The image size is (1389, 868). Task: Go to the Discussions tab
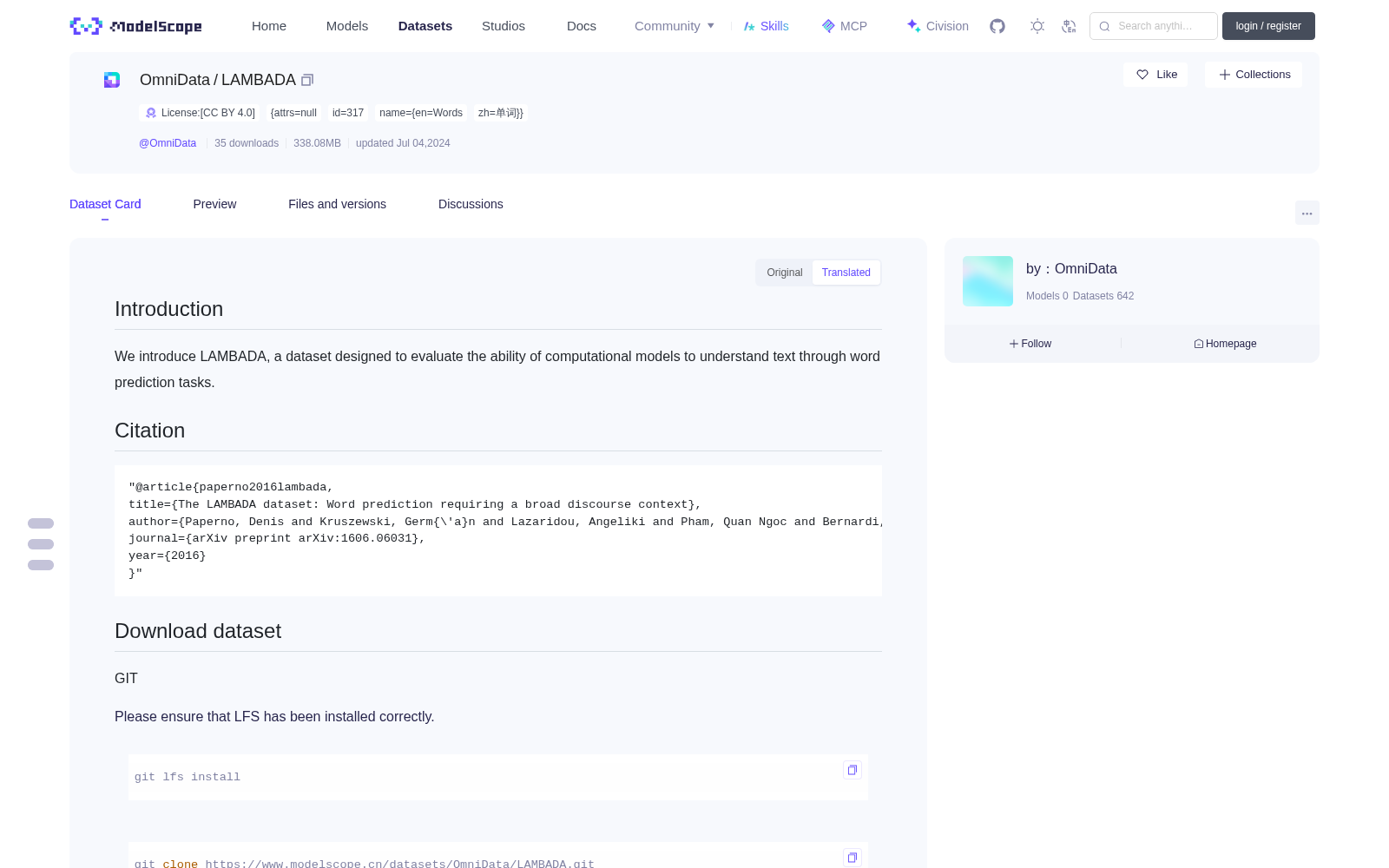coord(471,204)
